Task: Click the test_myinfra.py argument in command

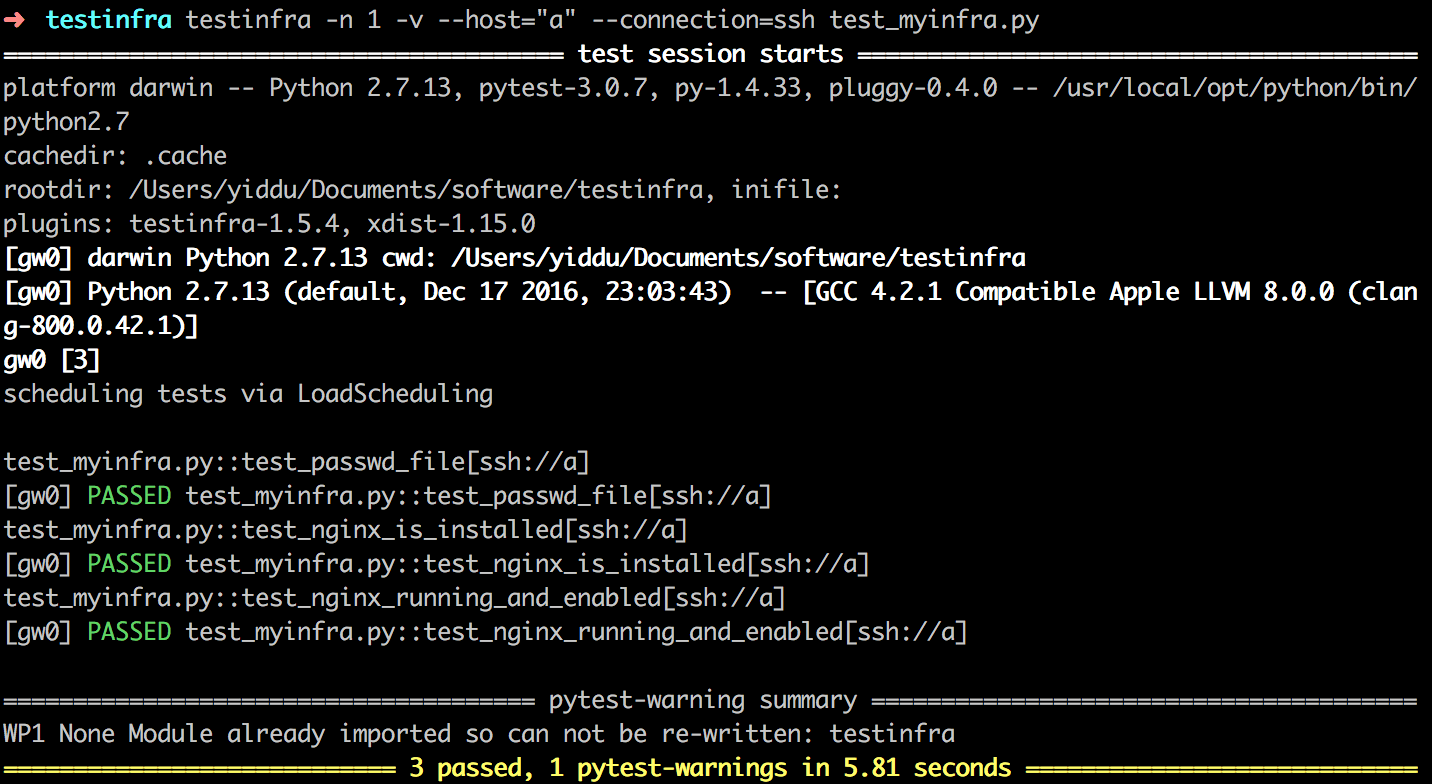Action: [934, 20]
